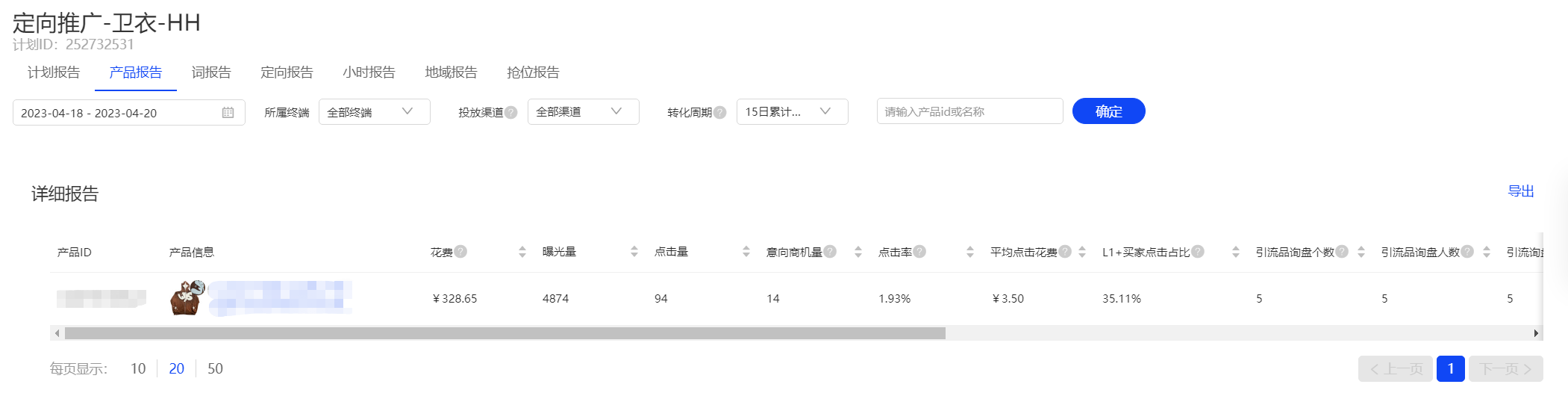Sort table by 曝光量 column
The image size is (1568, 399).
(634, 252)
